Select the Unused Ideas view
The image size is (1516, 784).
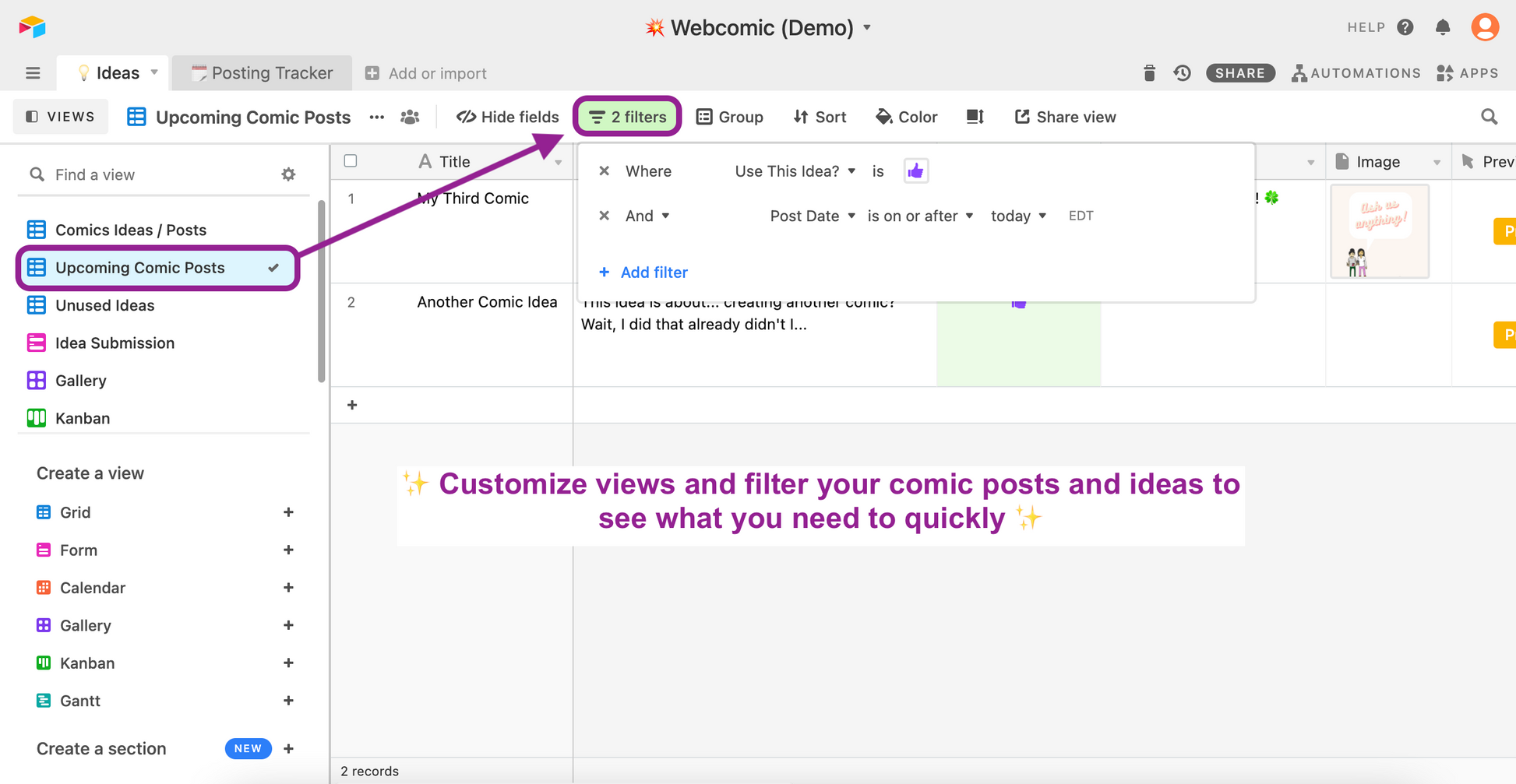(x=105, y=305)
